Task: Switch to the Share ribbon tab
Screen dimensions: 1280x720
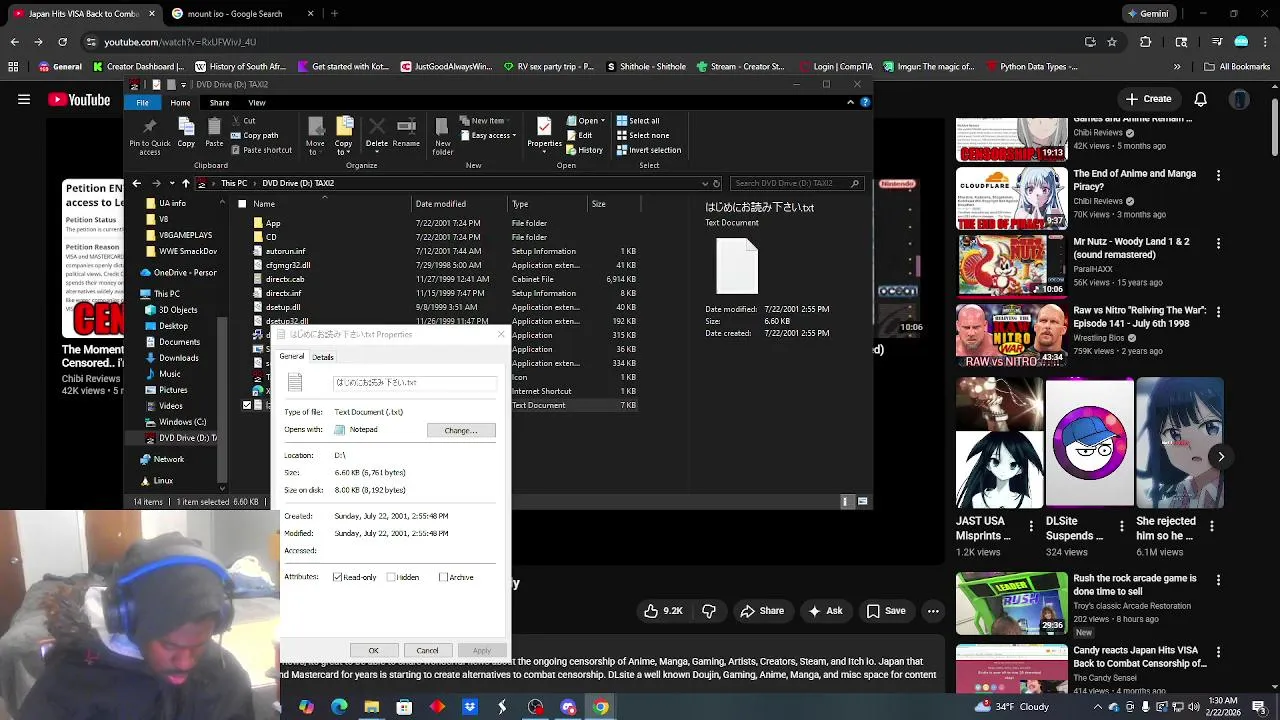Action: [x=219, y=103]
